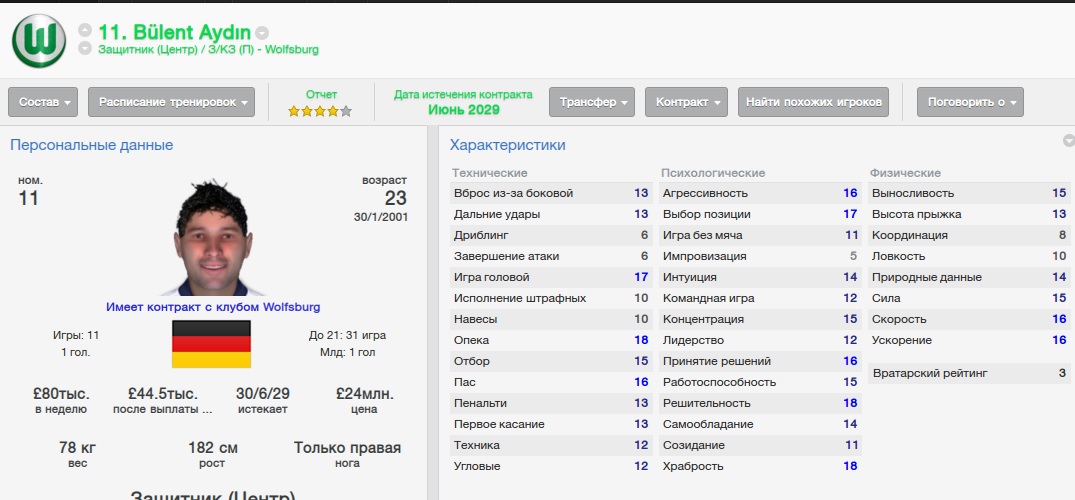Expand the Характеристики panel options arrow
This screenshot has width=1075, height=500.
[1068, 141]
